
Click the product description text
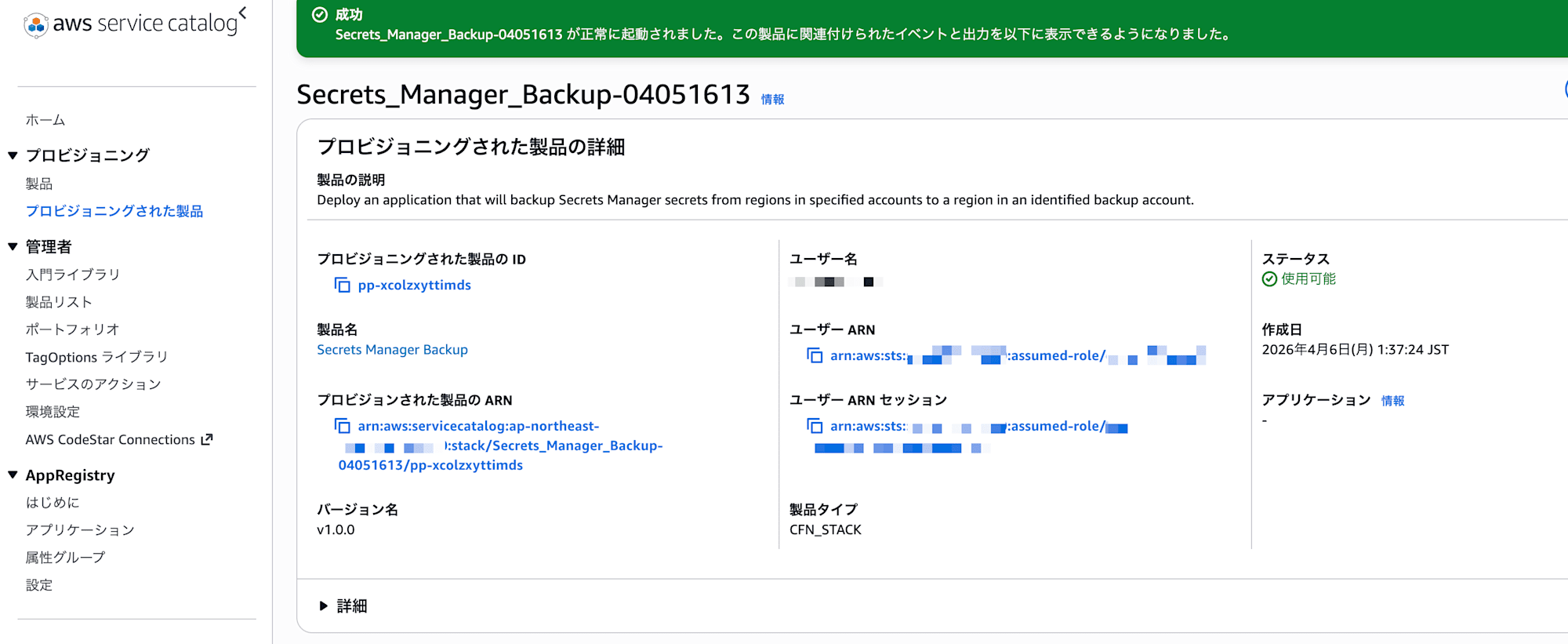pyautogui.click(x=755, y=200)
